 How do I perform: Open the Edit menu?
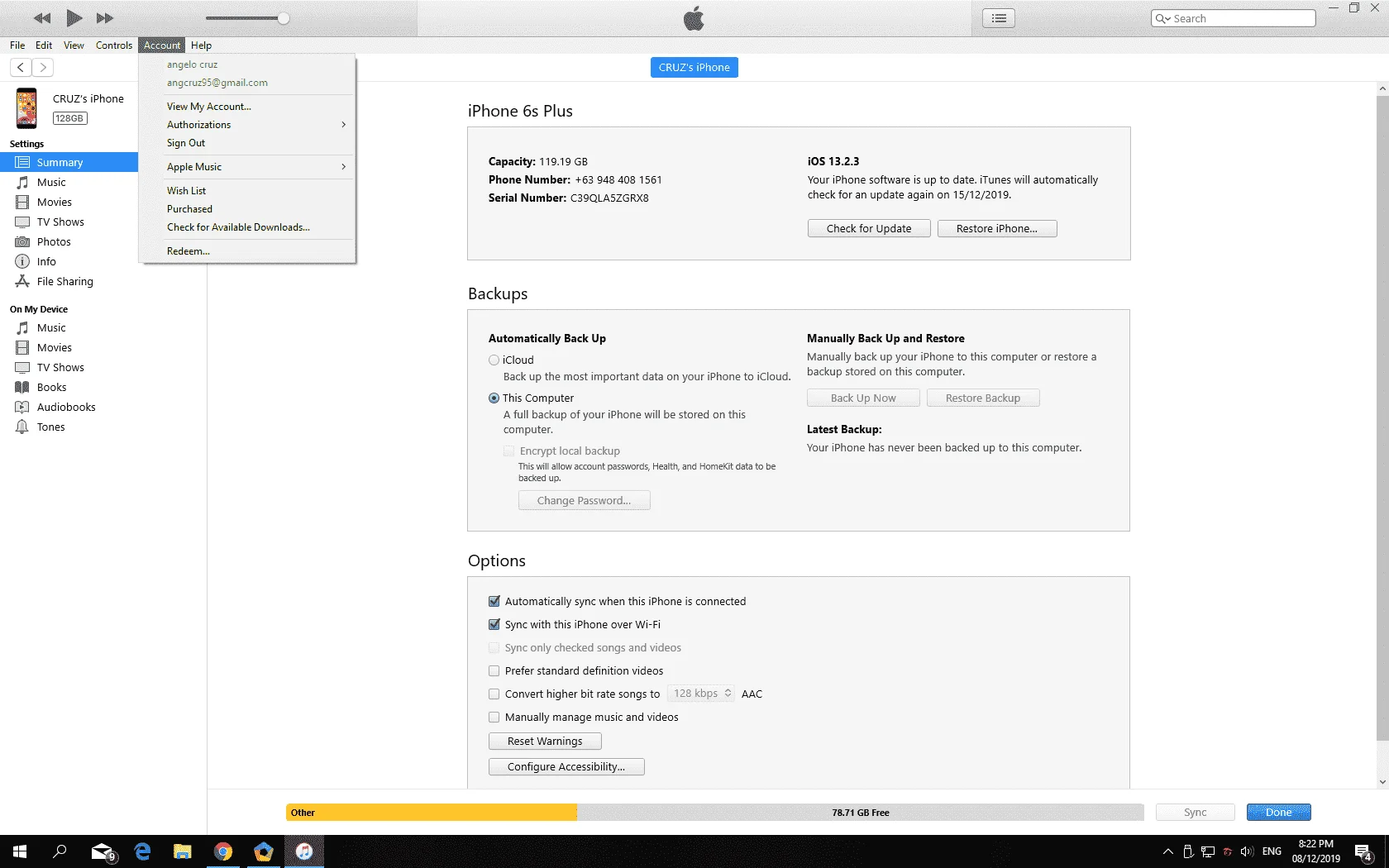point(44,45)
